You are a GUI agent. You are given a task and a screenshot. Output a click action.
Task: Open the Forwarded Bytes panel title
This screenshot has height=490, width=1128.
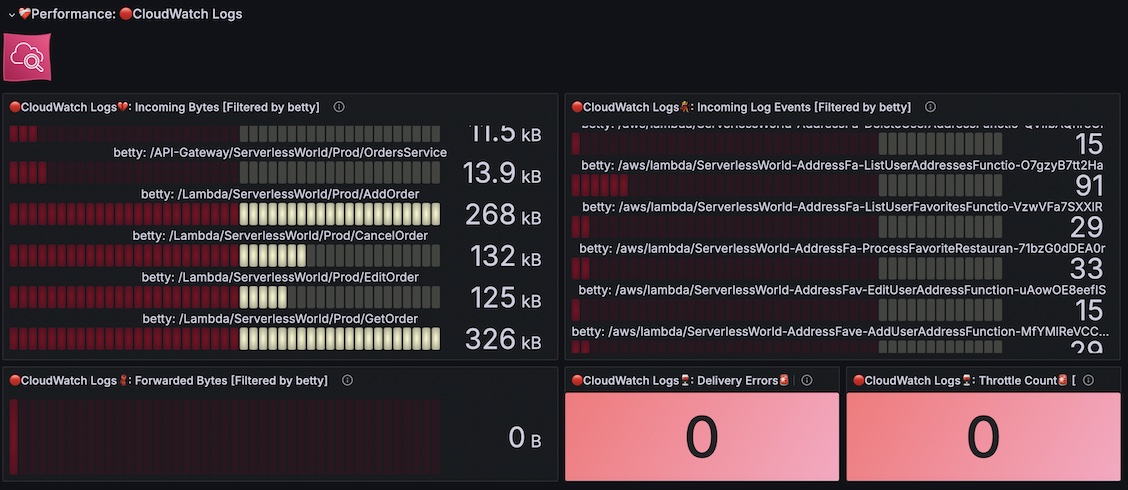point(168,381)
